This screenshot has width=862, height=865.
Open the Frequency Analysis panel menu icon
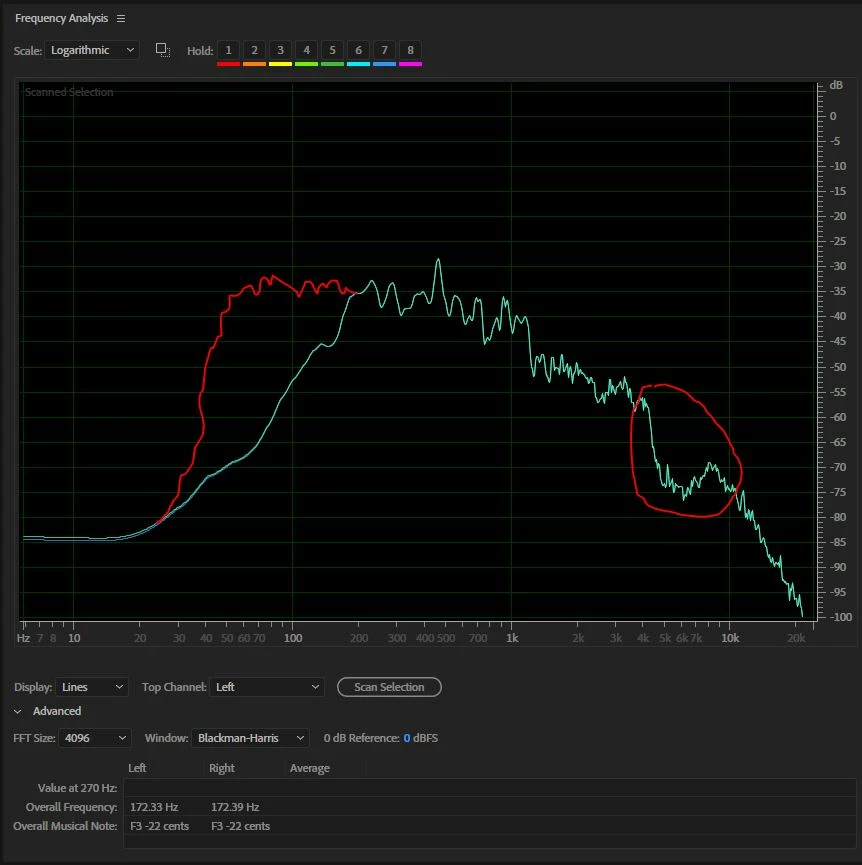(121, 19)
